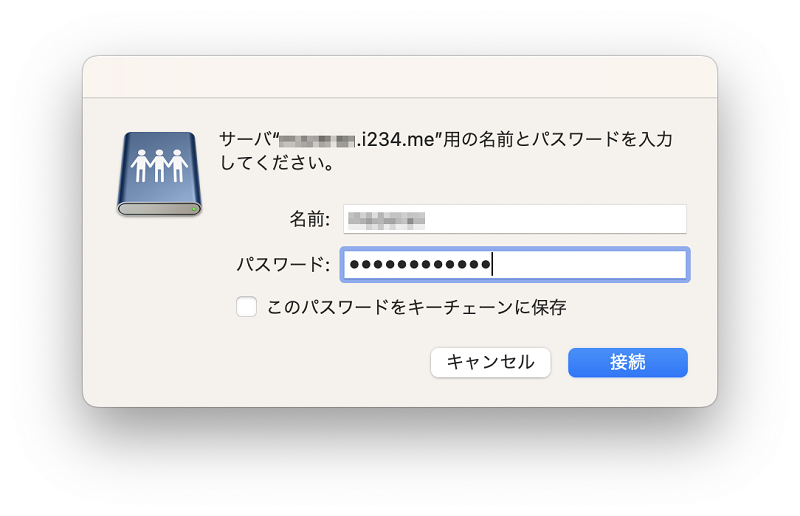
Task: Focus the 名前 name input field
Action: 515,219
